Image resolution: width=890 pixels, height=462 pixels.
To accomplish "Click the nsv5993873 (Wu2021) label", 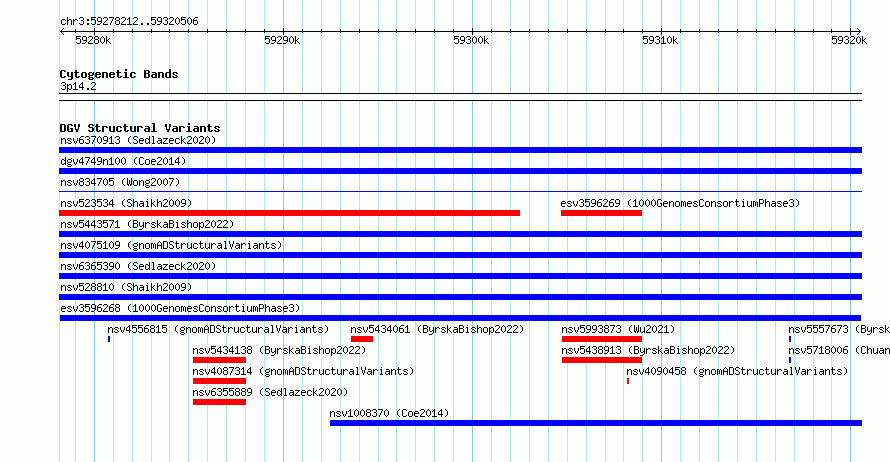I will (618, 329).
